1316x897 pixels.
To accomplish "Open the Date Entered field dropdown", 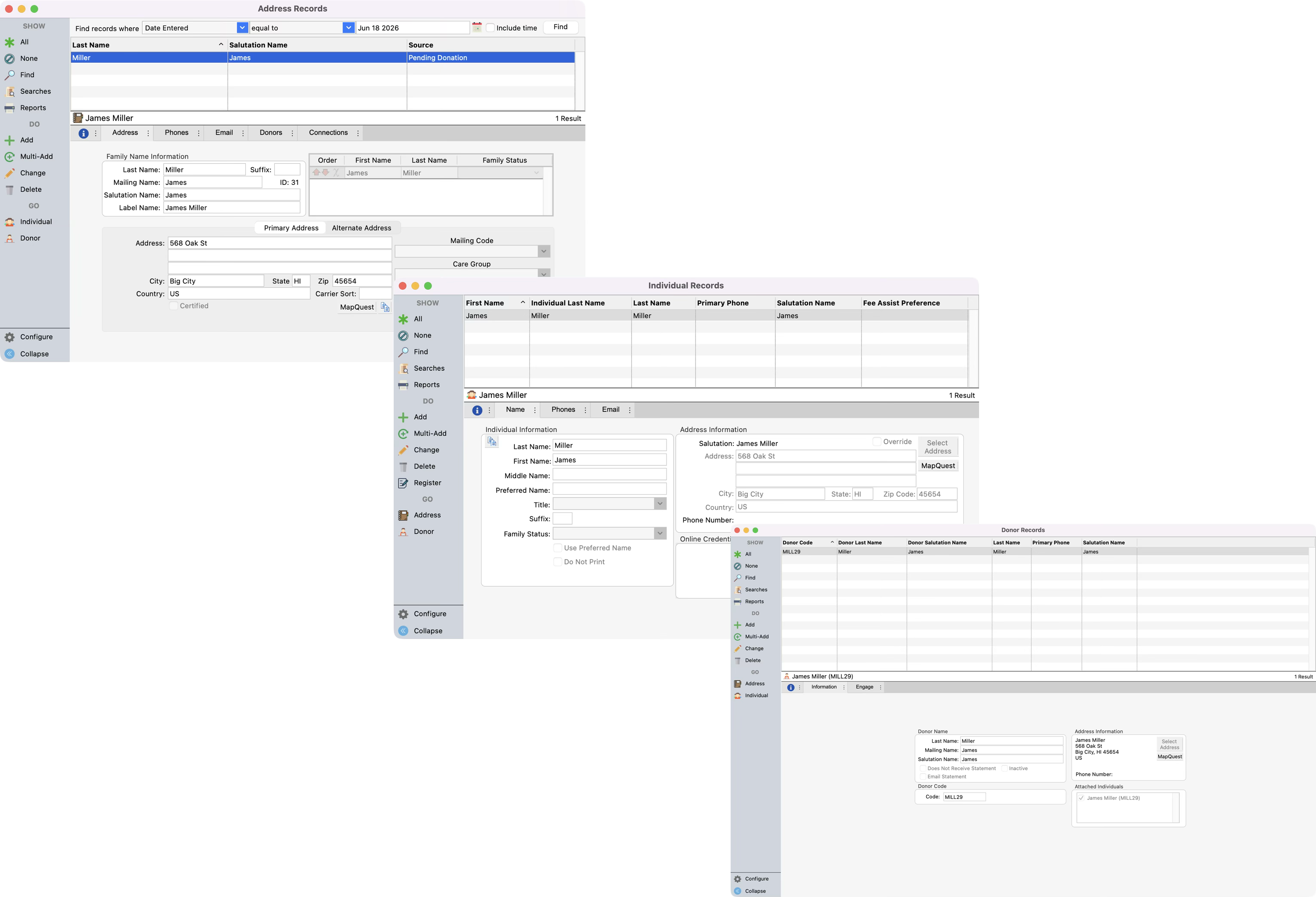I will click(242, 28).
